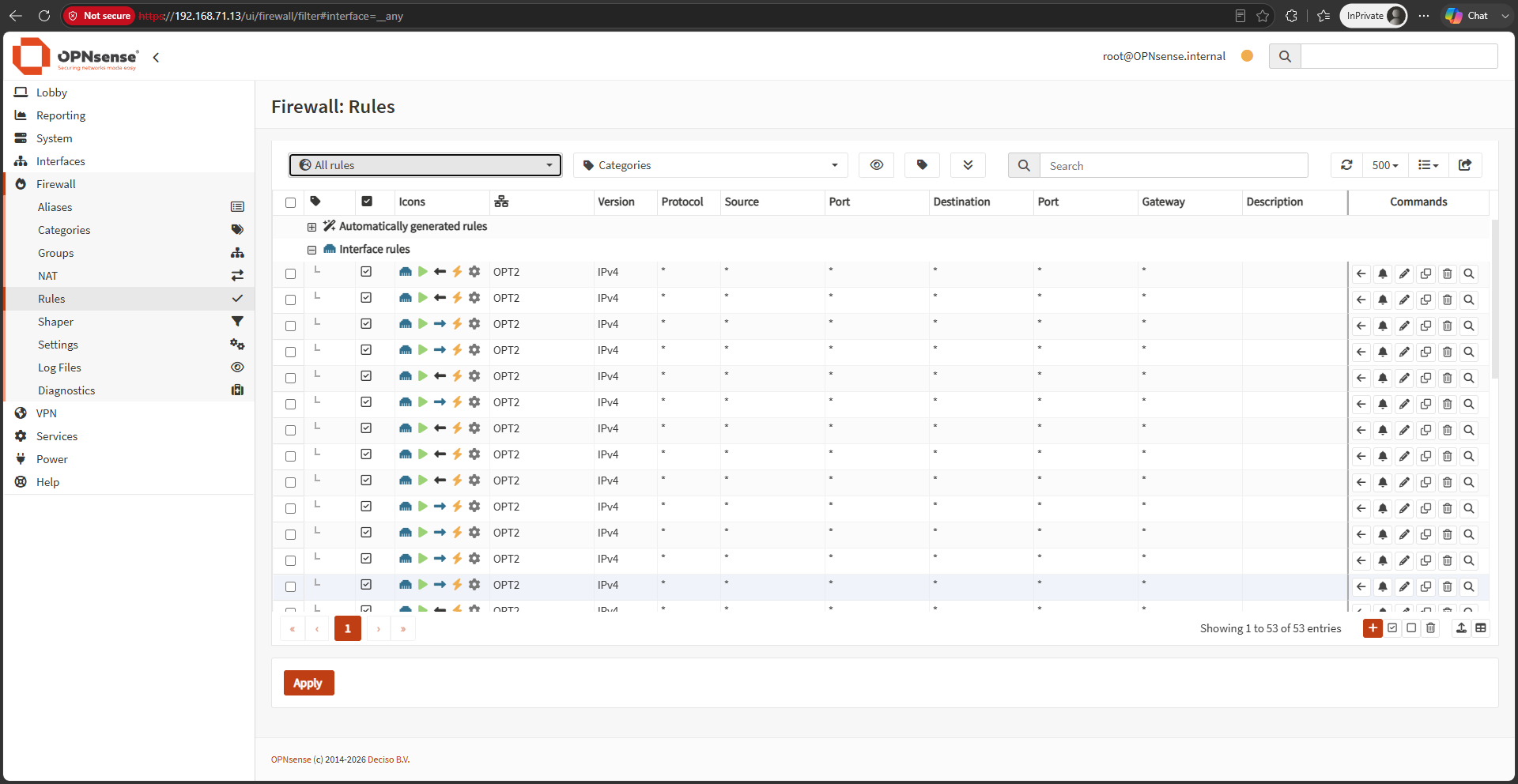
Task: Click the Groups sitemap icon in sidebar
Action: (x=237, y=253)
